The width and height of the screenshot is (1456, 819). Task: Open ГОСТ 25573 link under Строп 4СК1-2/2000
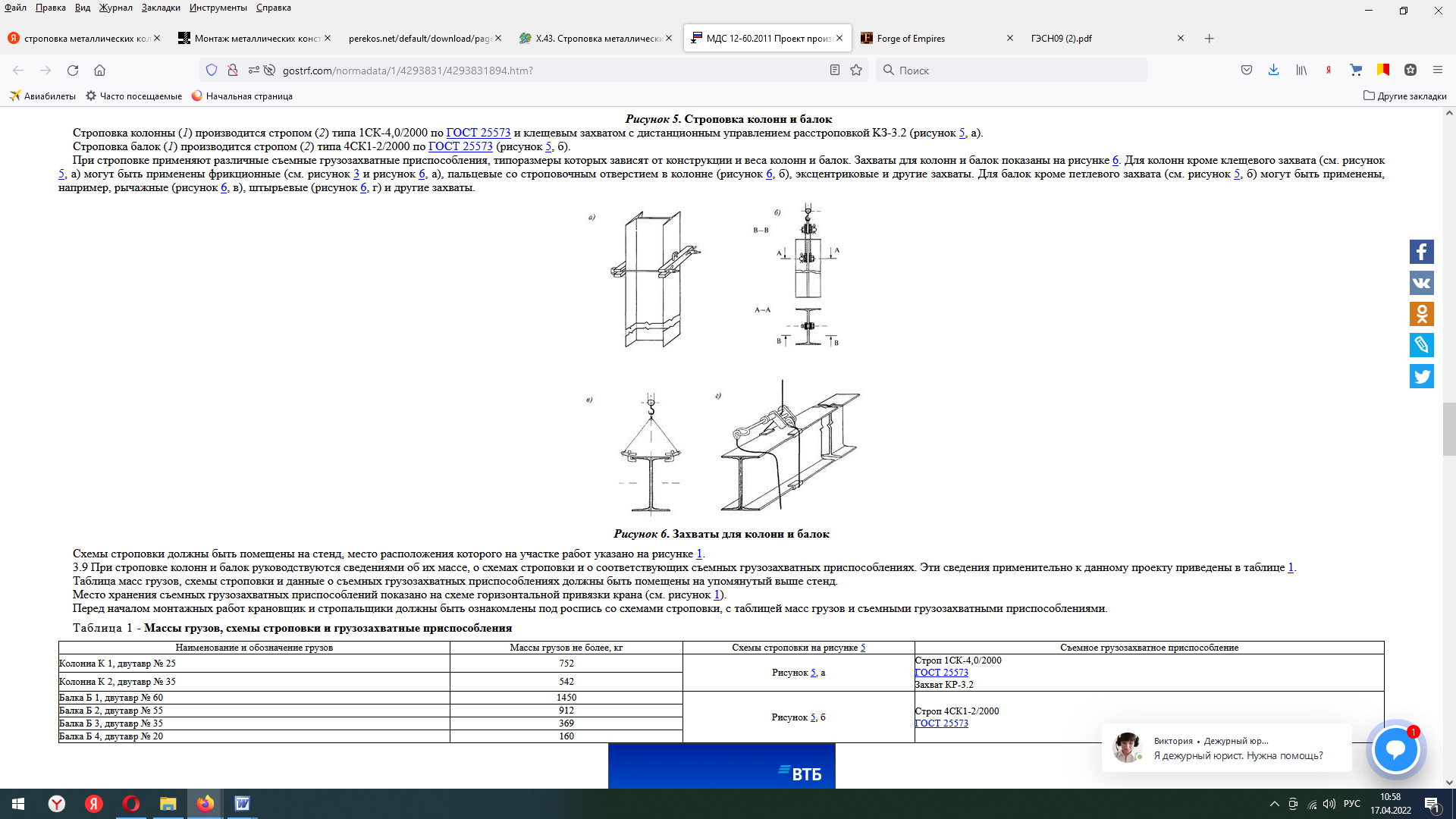coord(941,723)
